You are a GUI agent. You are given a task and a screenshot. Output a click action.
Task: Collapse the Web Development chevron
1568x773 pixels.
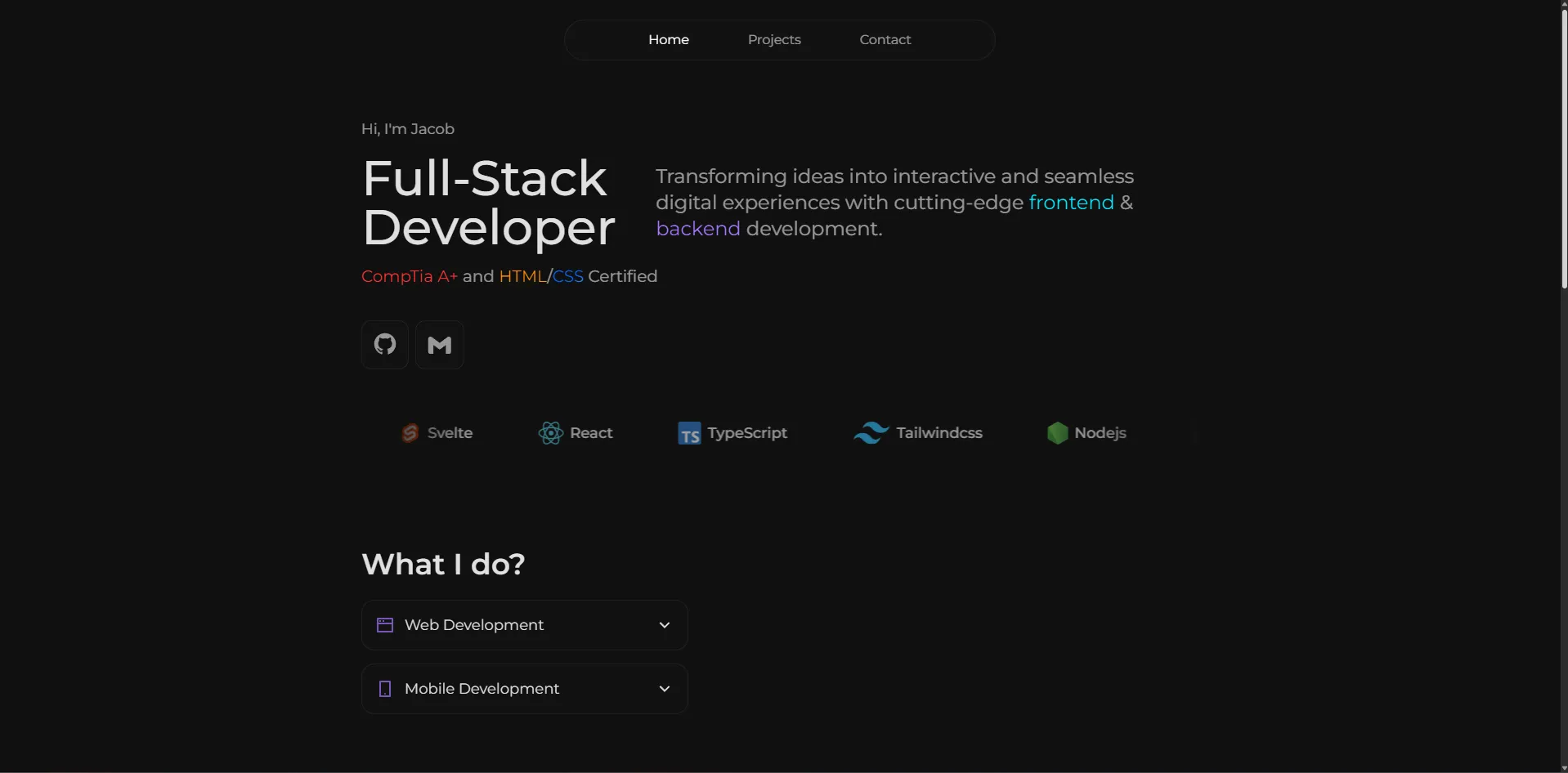664,624
